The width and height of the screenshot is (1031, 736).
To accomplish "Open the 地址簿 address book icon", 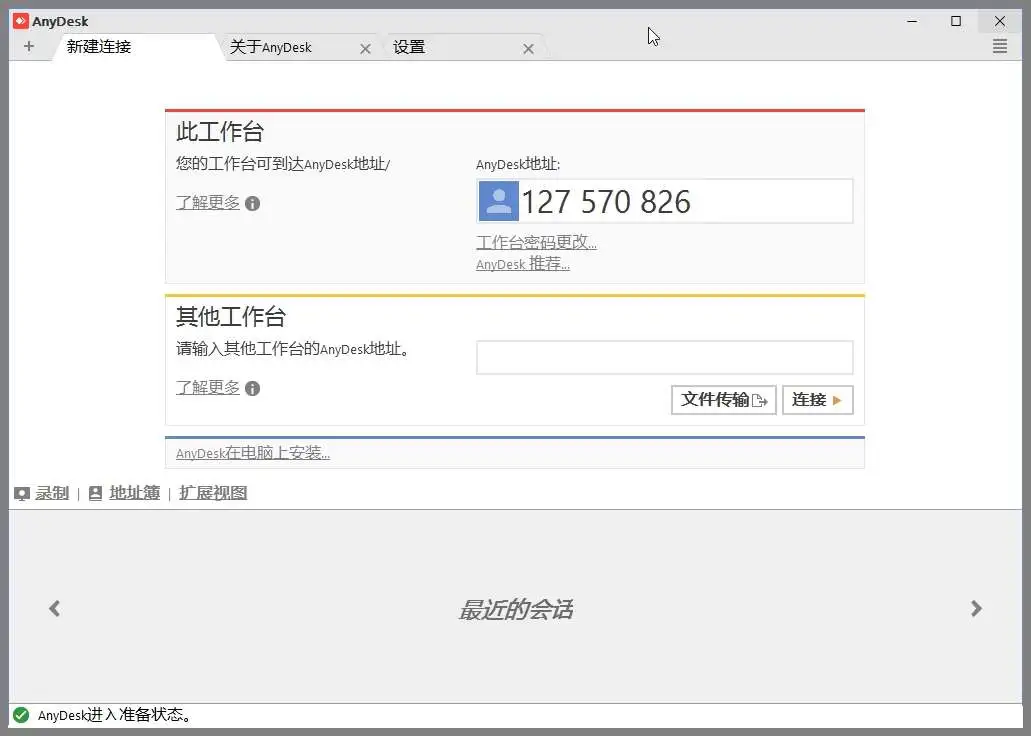I will tap(96, 492).
